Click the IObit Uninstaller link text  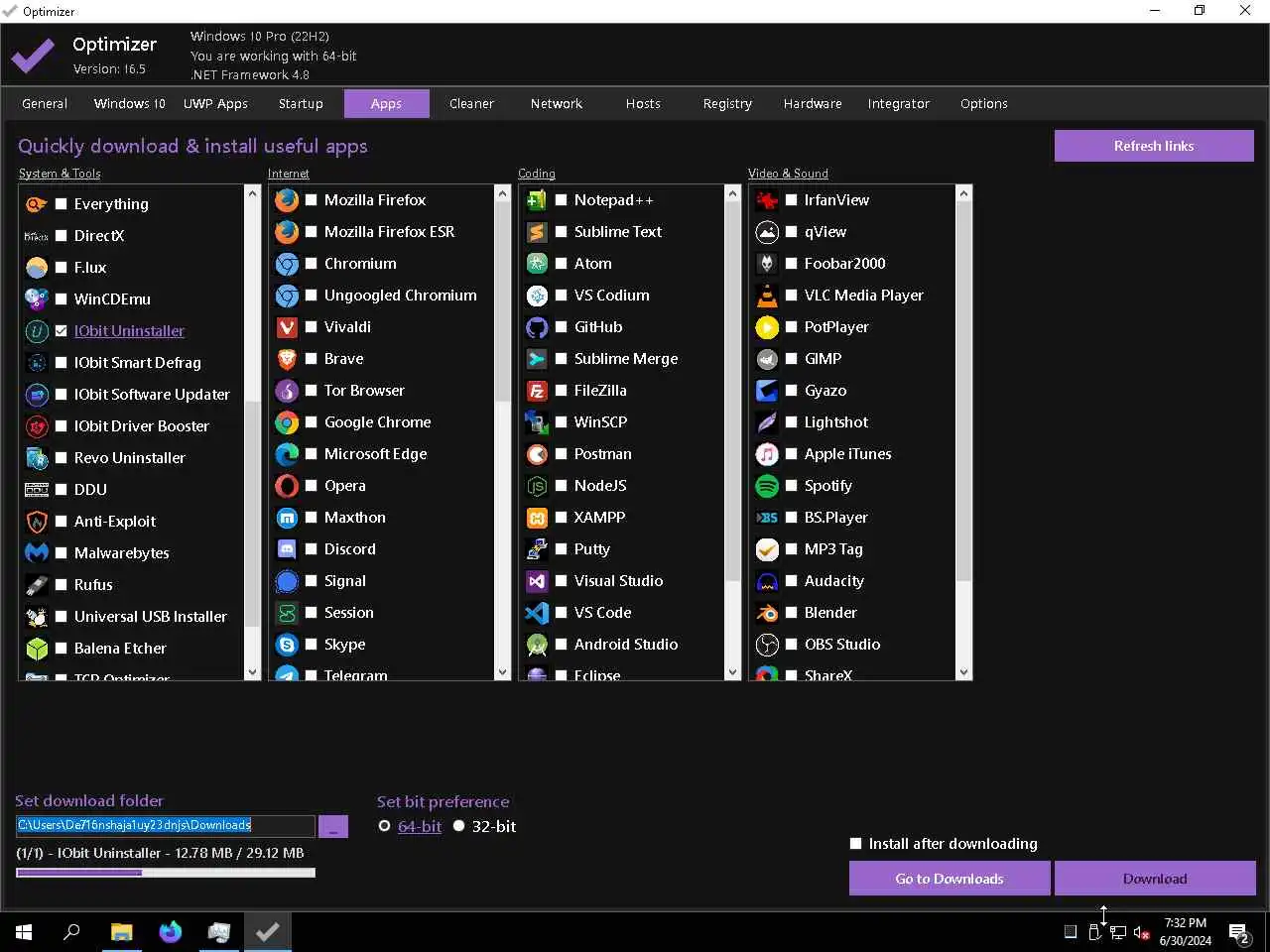tap(129, 331)
